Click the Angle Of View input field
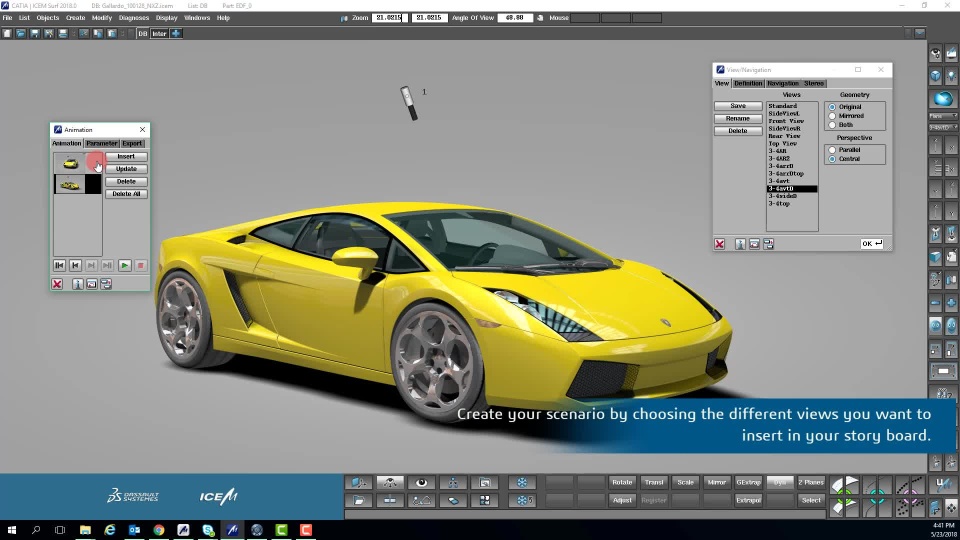The width and height of the screenshot is (960, 540). point(516,18)
